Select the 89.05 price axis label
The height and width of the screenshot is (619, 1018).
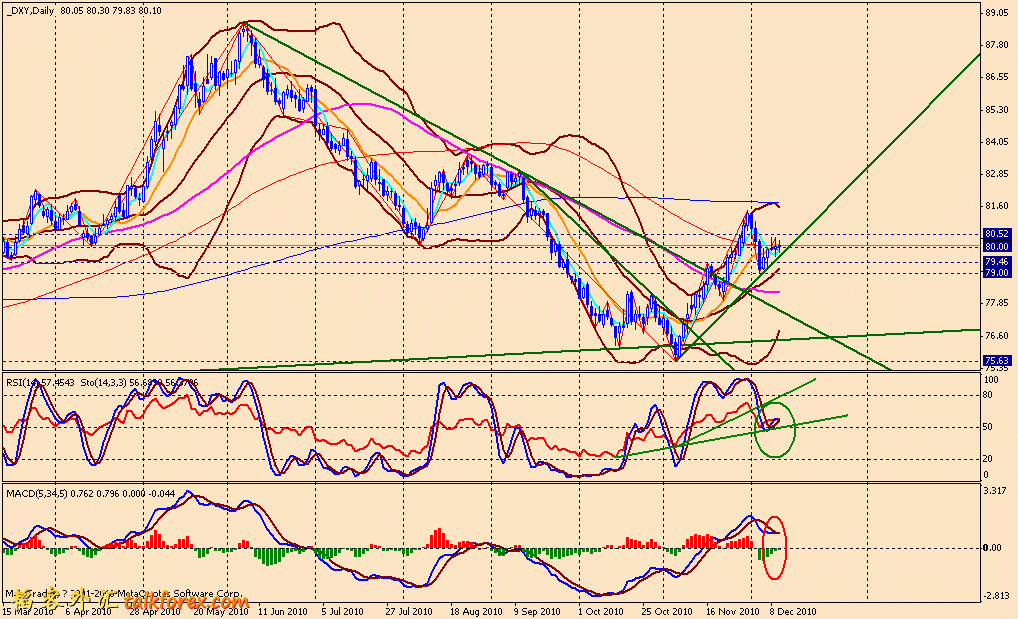pyautogui.click(x=997, y=12)
